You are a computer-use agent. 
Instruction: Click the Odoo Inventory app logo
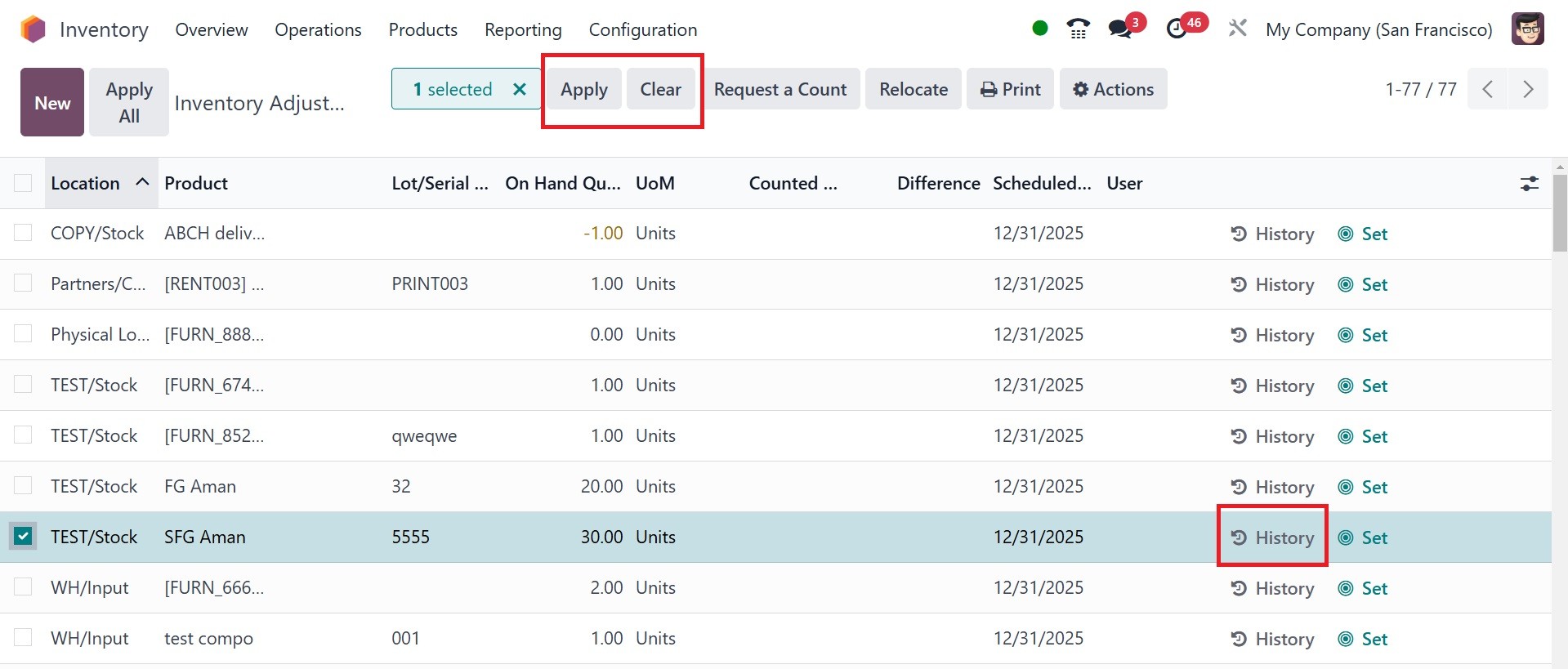pyautogui.click(x=34, y=29)
